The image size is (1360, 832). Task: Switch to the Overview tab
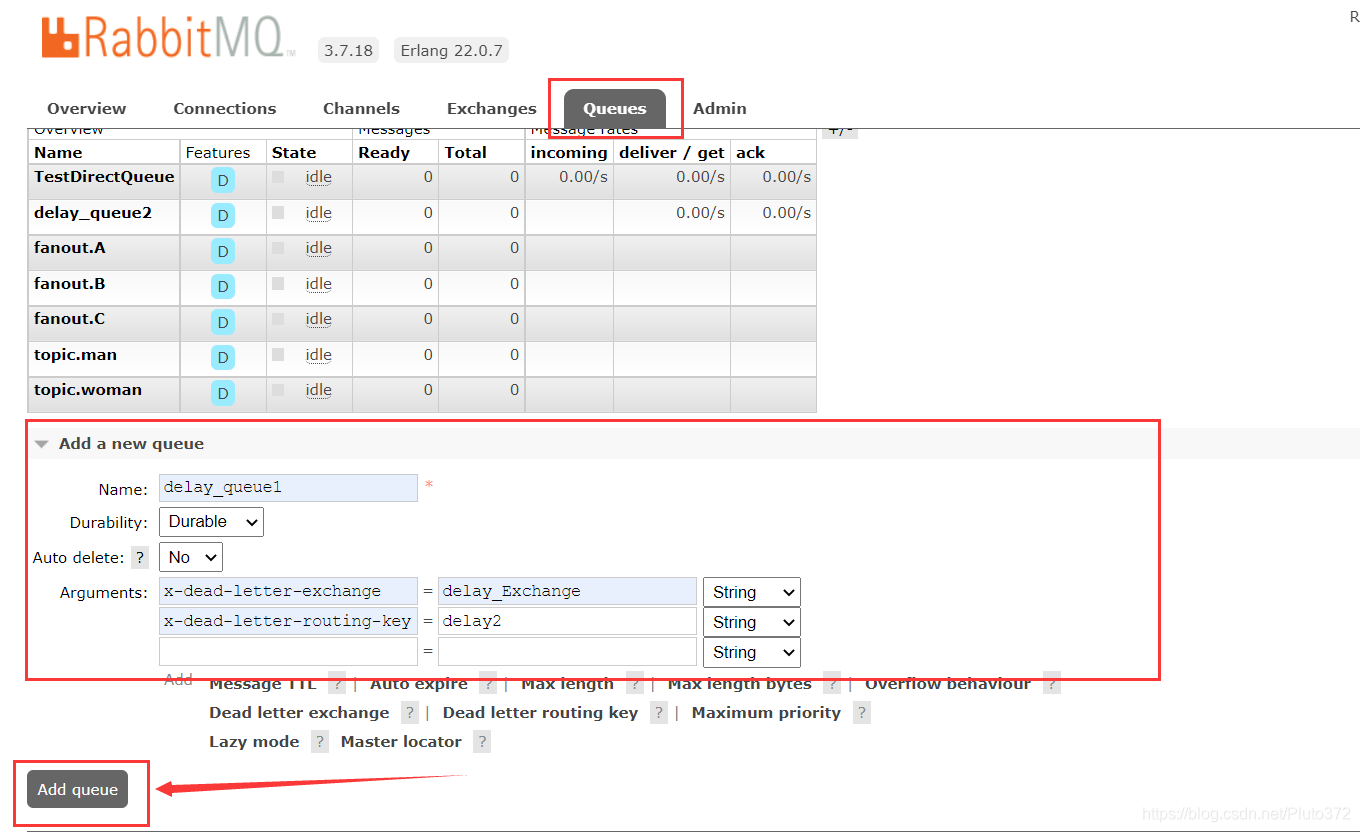click(x=87, y=109)
